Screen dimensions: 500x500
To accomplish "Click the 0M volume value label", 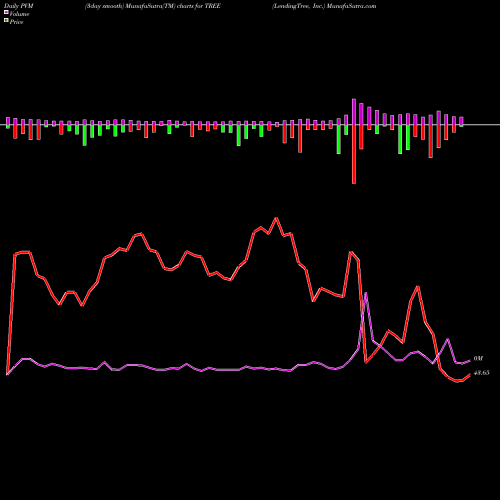I will click(478, 359).
